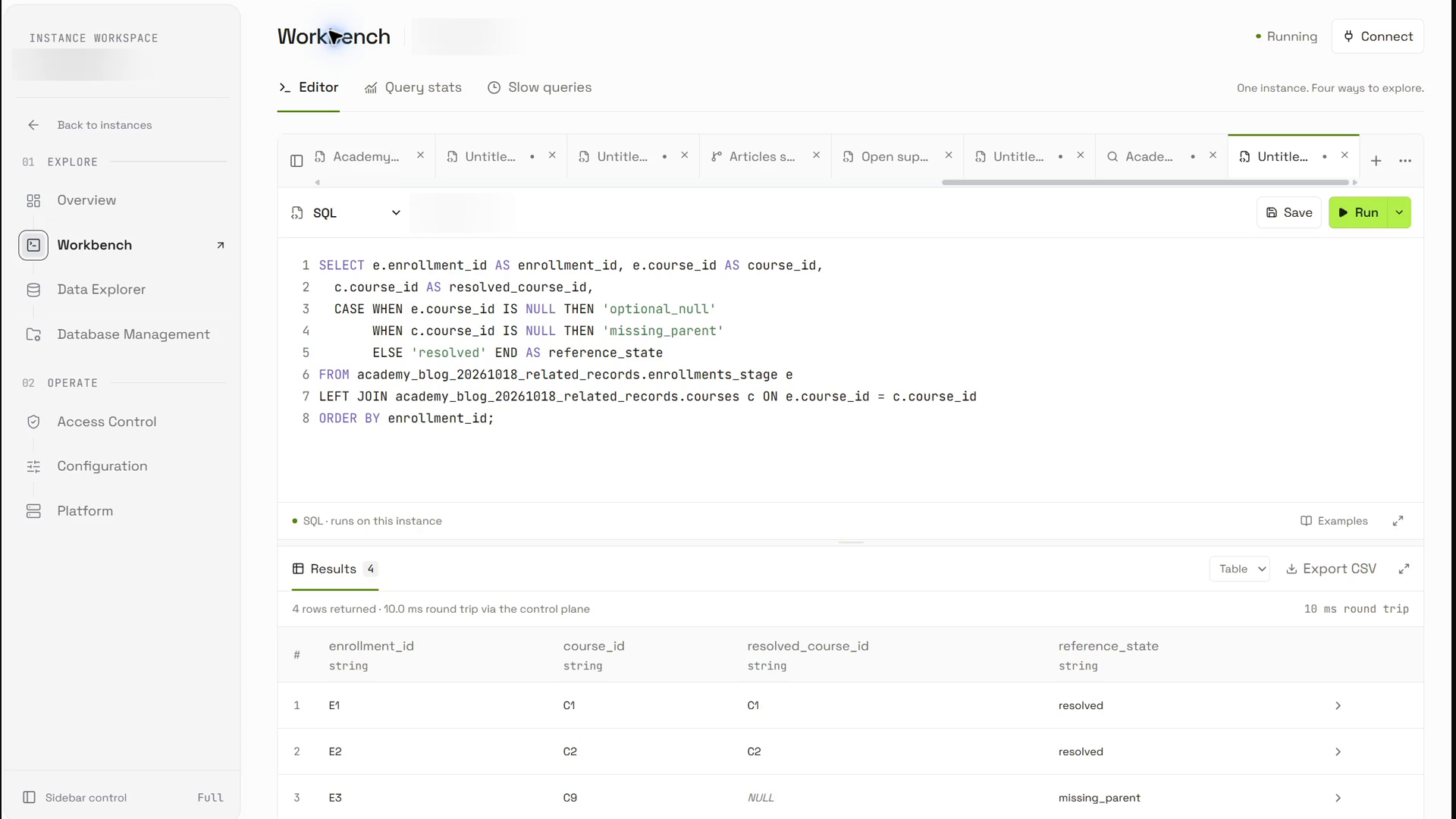Open Database Management section

(133, 334)
